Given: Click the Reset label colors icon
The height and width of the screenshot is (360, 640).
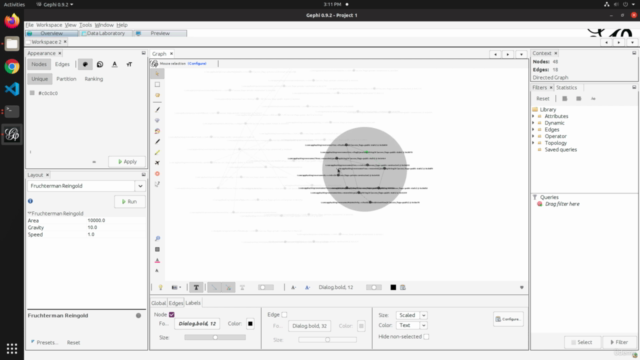Looking at the screenshot, I should (x=157, y=260).
